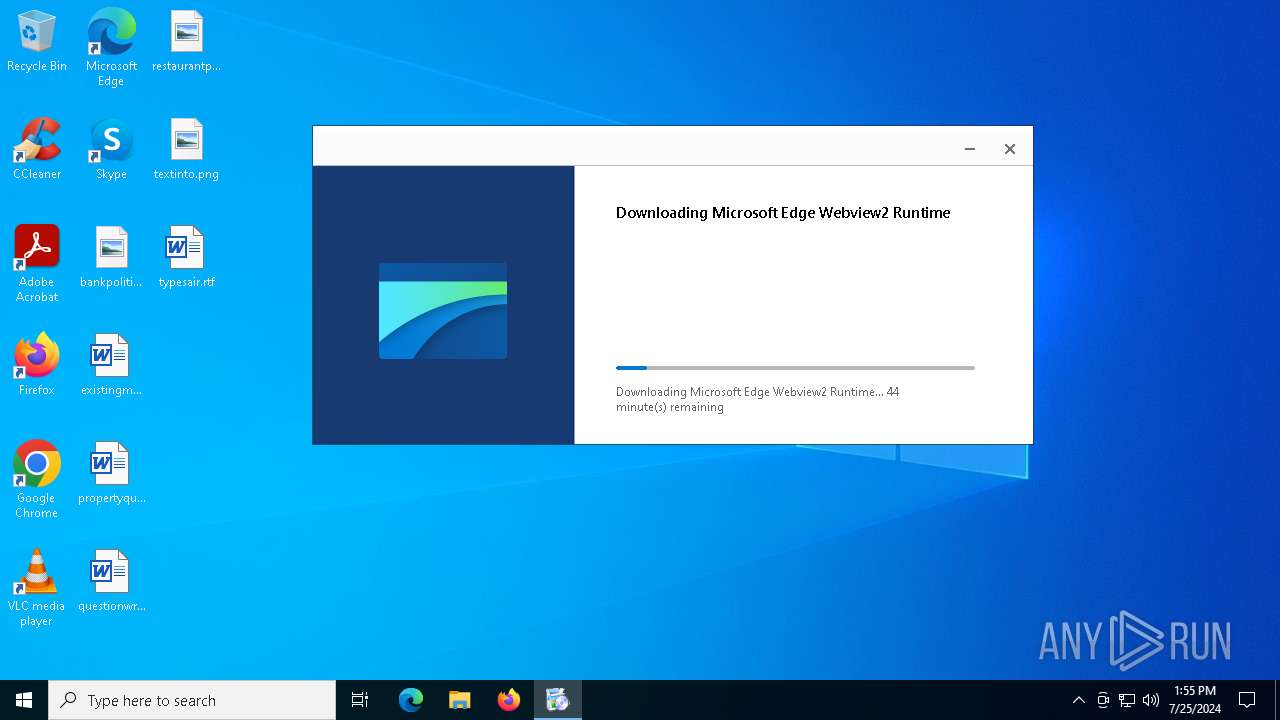This screenshot has width=1280, height=720.
Task: Select the propertyqu... Word document icon
Action: (111, 474)
